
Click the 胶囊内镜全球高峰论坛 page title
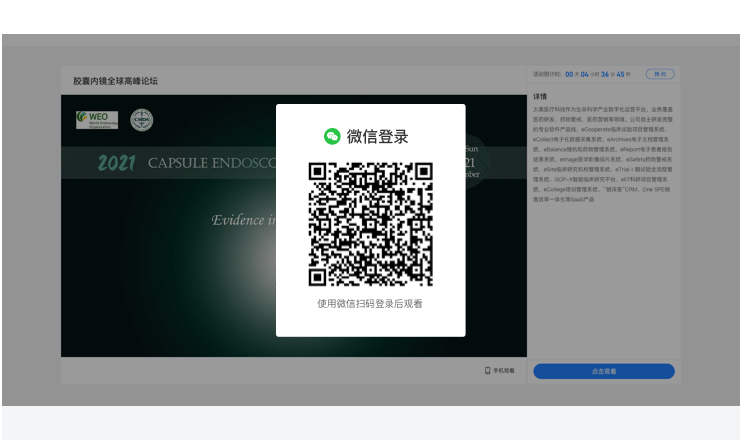(x=116, y=81)
